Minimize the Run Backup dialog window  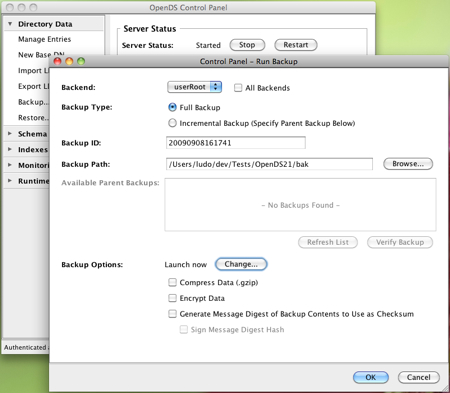[69, 61]
